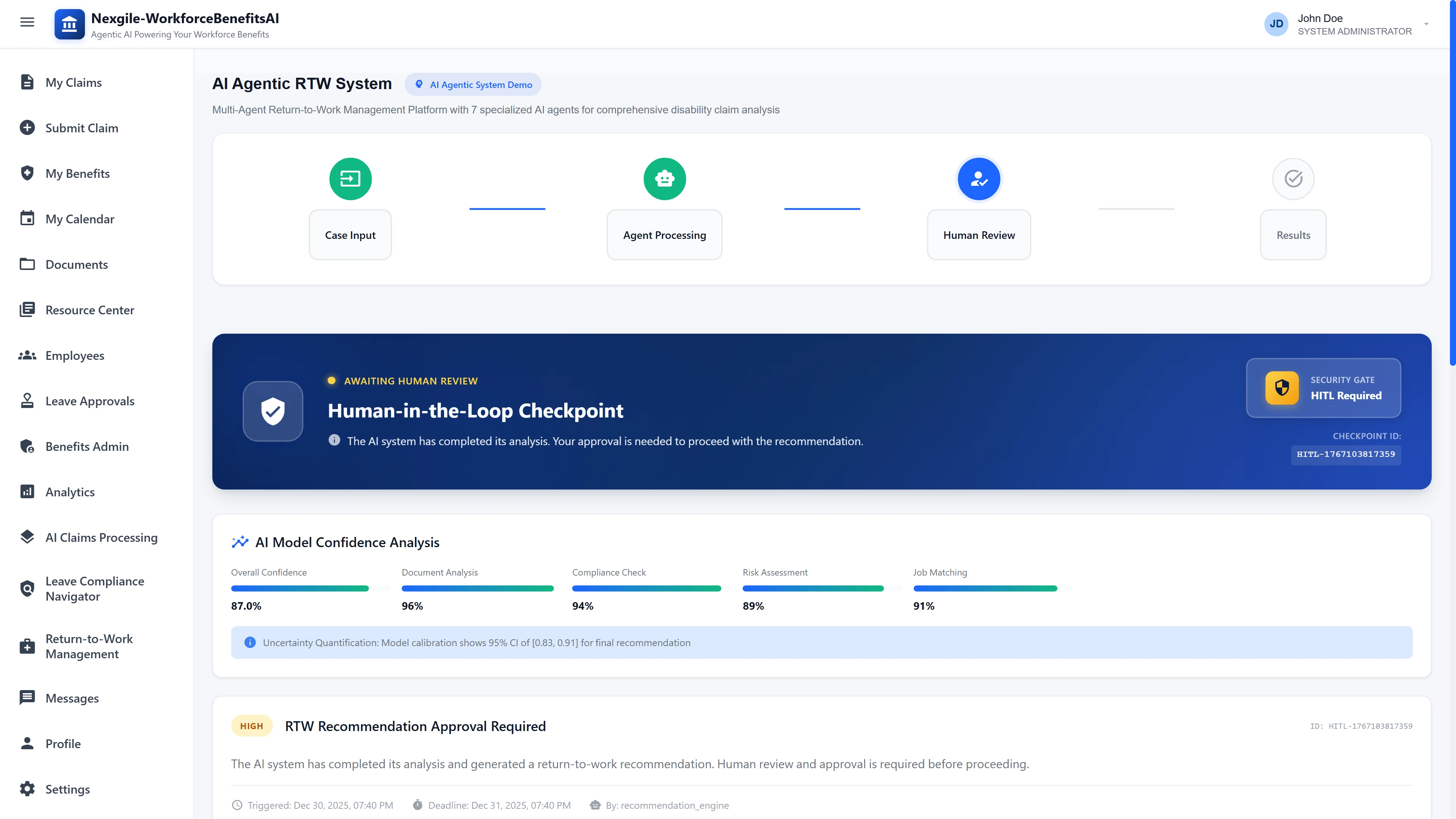Click the blue Human Review step icon
The height and width of the screenshot is (819, 1456).
point(978,179)
